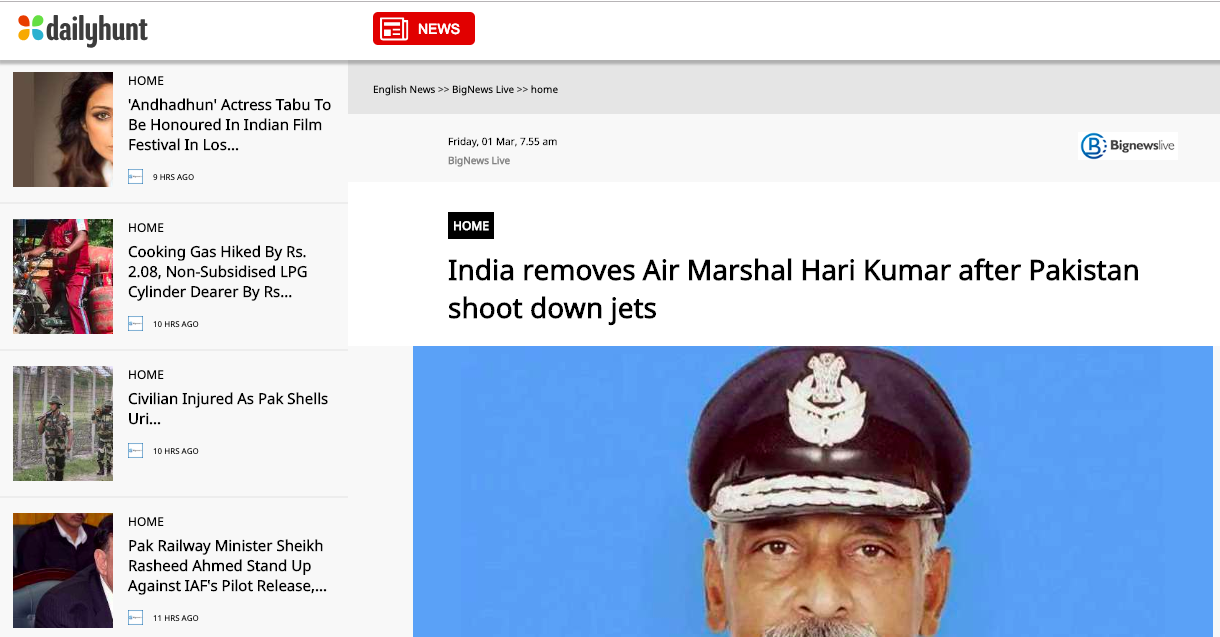
Task: Open Pak Railway Minister Sheikh Rasheed article
Action: 226,566
